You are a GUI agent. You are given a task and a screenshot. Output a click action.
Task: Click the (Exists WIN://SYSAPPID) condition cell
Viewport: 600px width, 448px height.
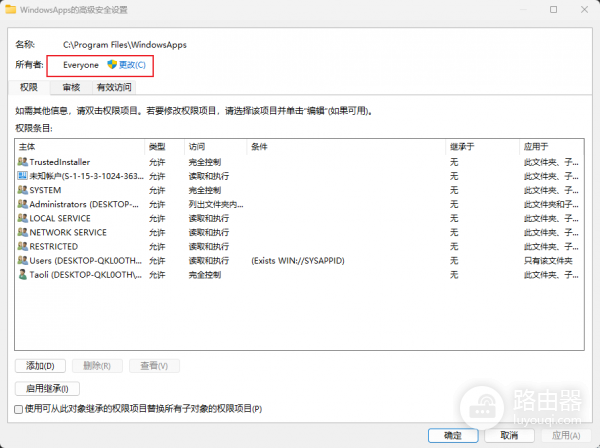tap(298, 261)
